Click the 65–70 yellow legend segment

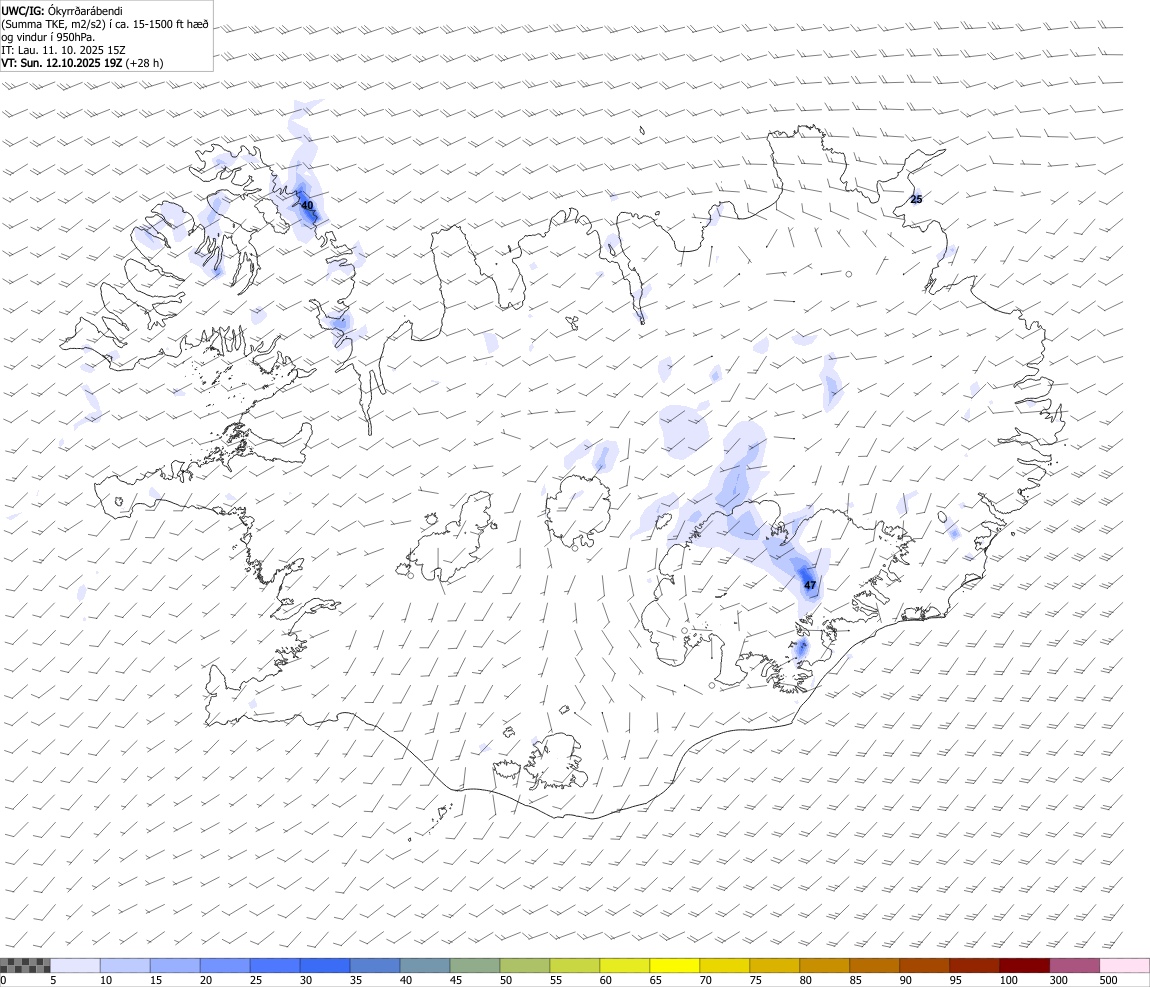click(675, 965)
